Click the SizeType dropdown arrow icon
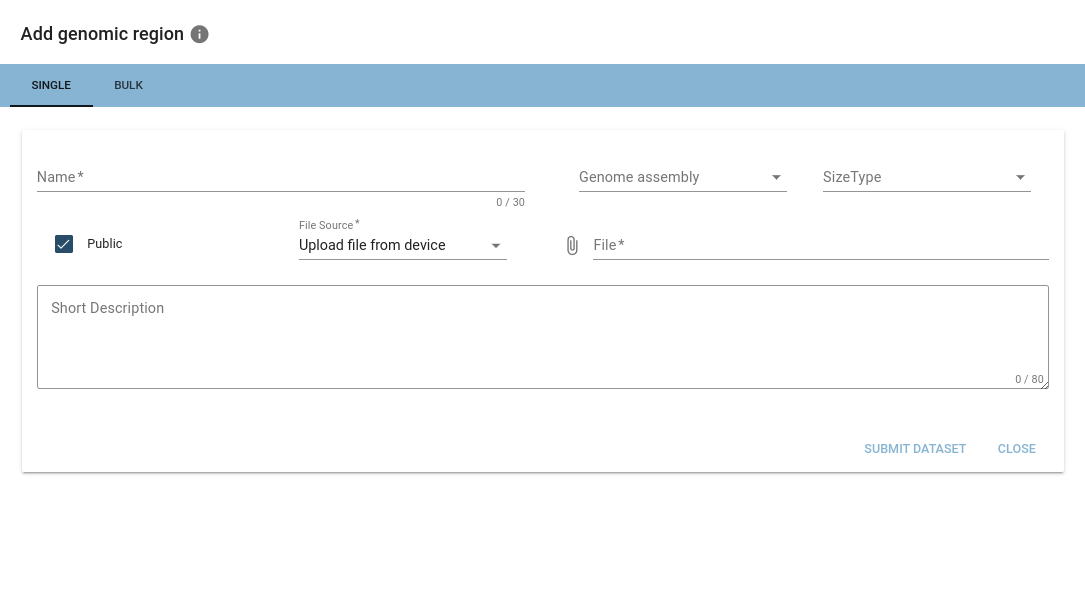This screenshot has height=606, width=1085. coord(1020,178)
